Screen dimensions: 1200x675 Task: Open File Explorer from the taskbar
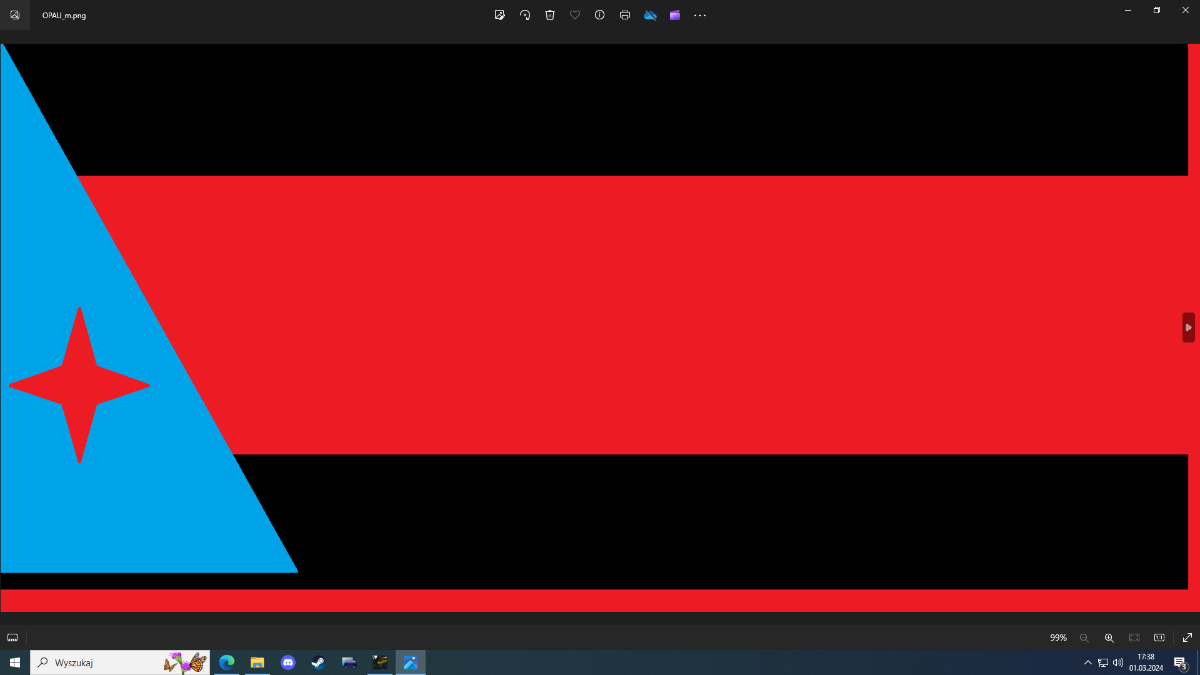click(x=257, y=662)
